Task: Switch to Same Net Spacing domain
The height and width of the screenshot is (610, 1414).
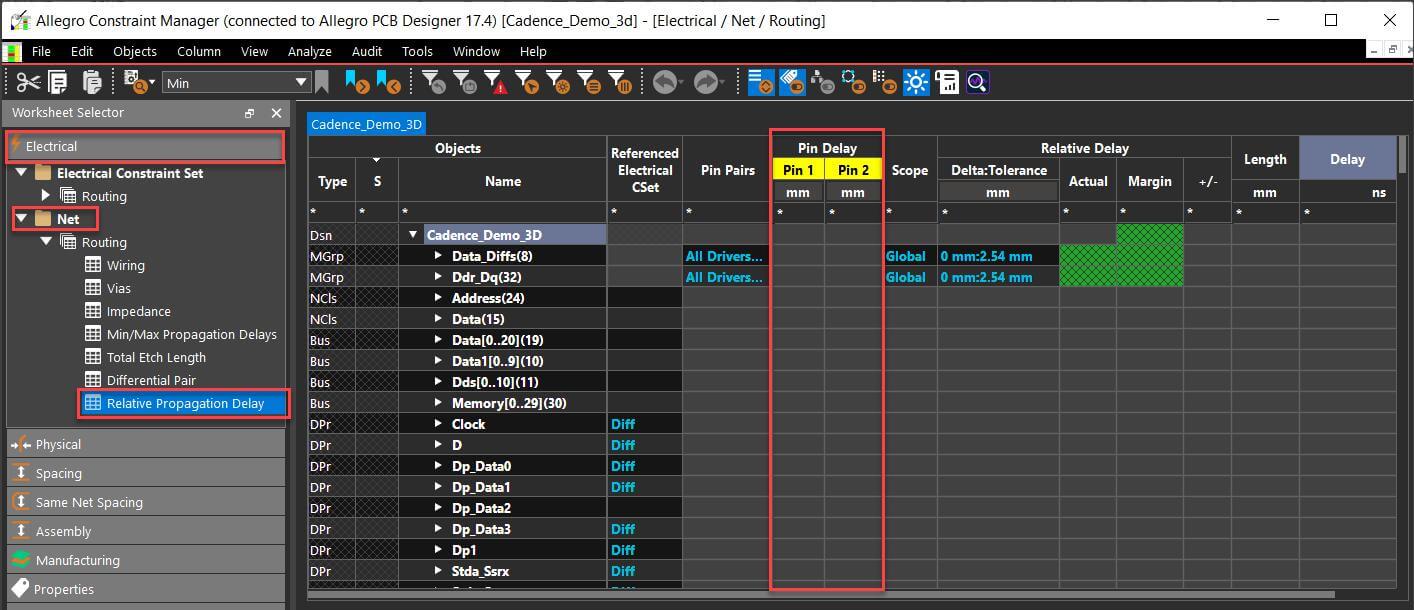Action: pyautogui.click(x=145, y=502)
